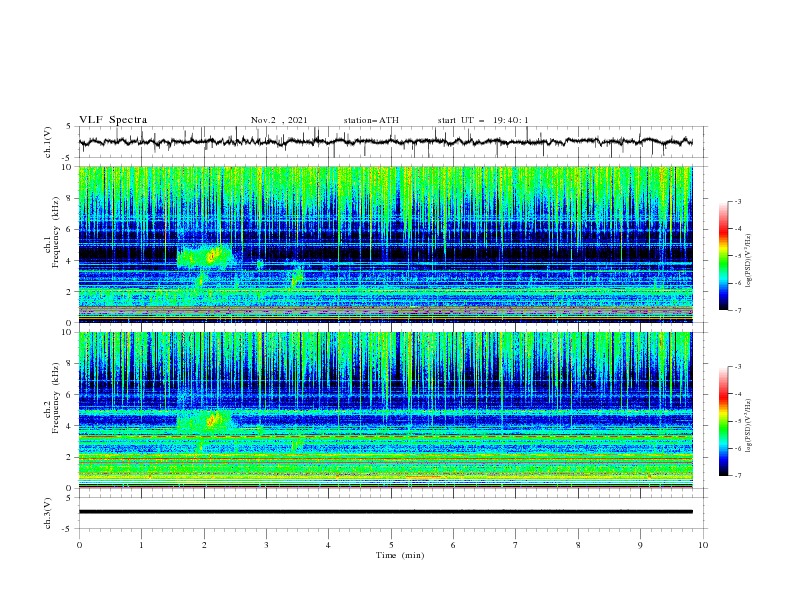
Task: Click the "-3" tick on ch.1 colorbar
Action: point(737,201)
